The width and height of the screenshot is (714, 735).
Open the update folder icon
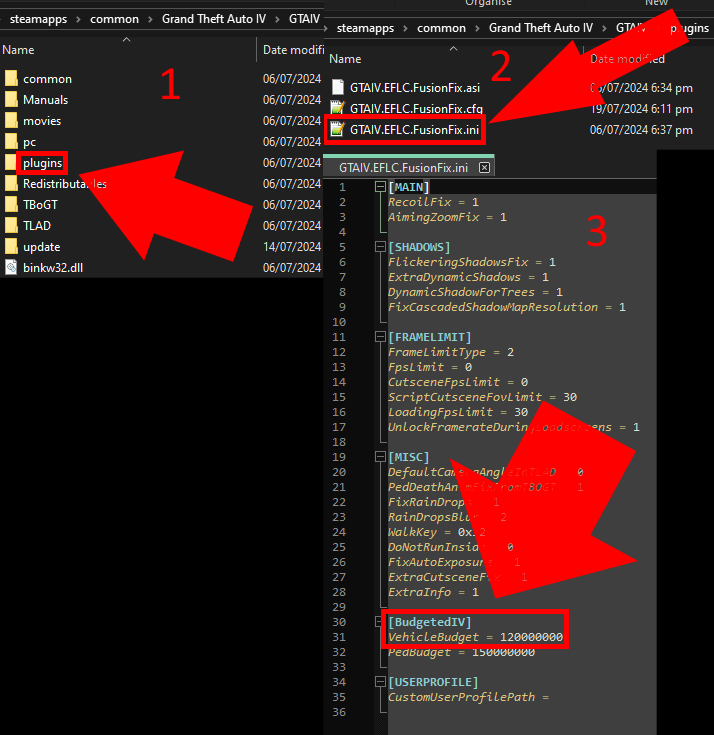pyautogui.click(x=11, y=247)
